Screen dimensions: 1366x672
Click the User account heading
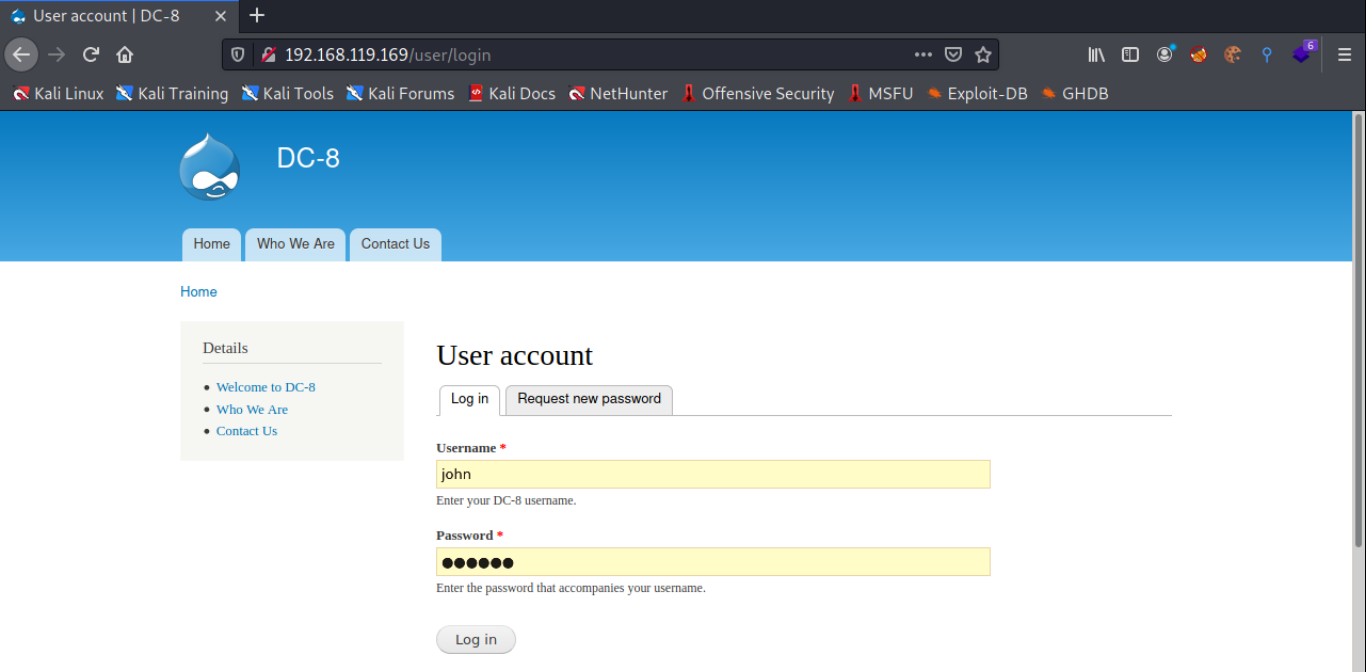[x=515, y=355]
